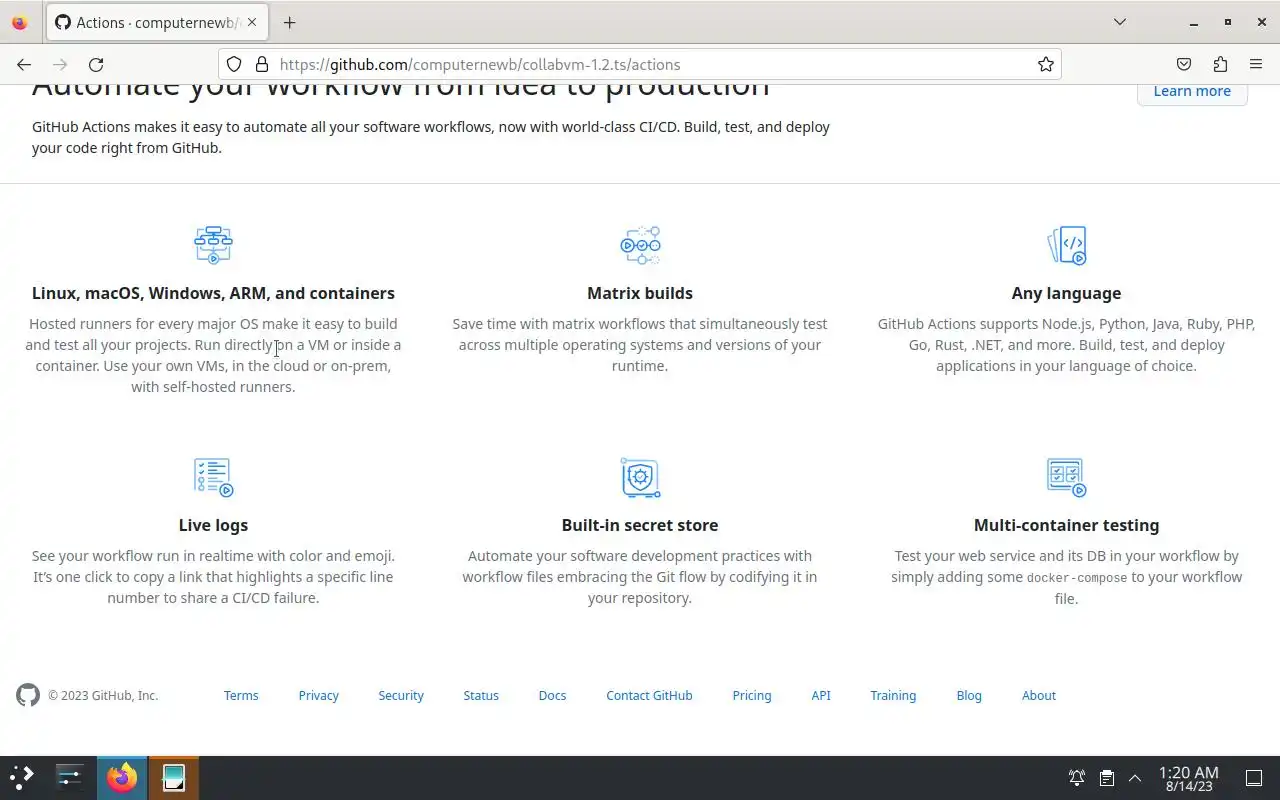Click the Linux, macOS, Windows runners workflow icon

pos(213,245)
